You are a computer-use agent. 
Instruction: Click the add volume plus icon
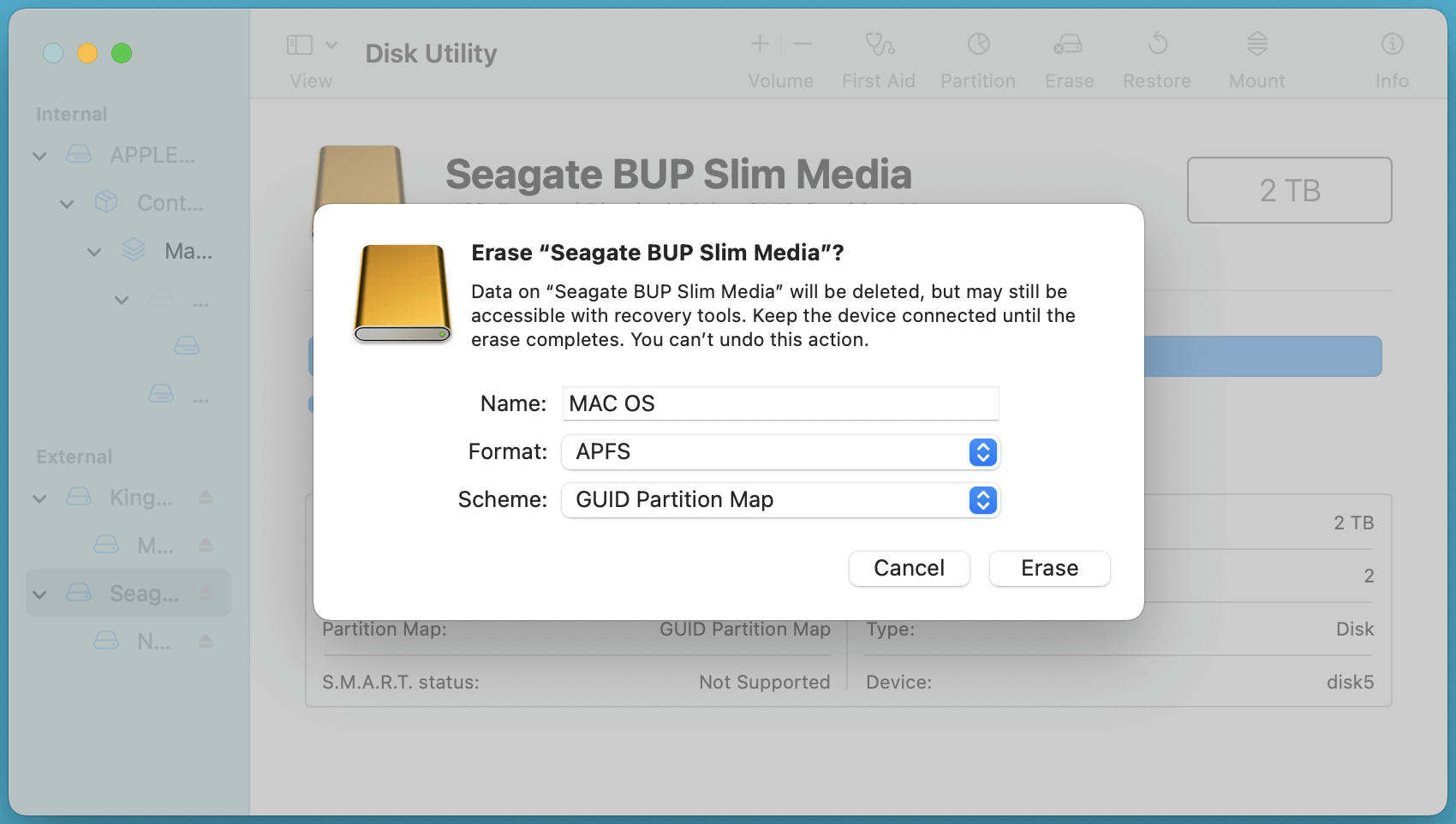760,44
